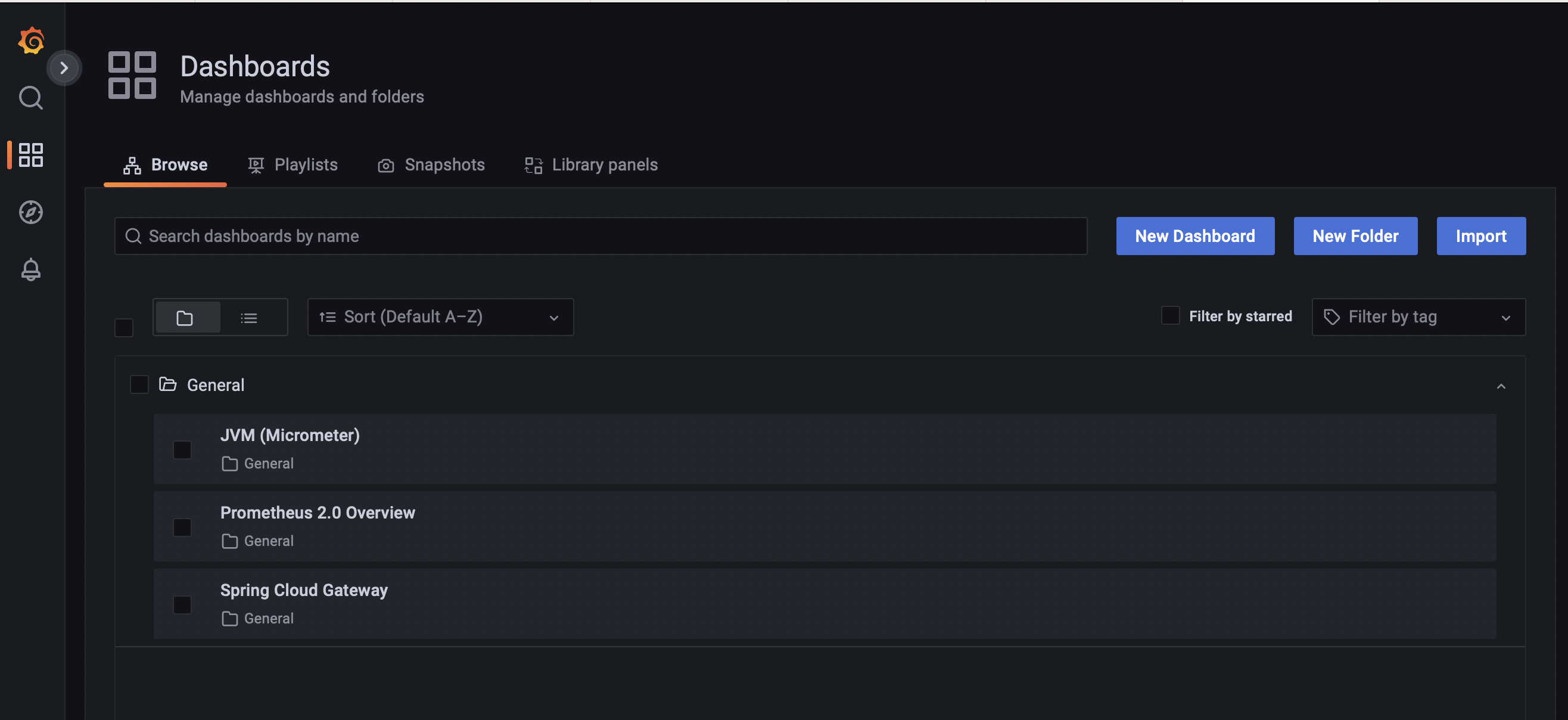The width and height of the screenshot is (1568, 720).
Task: Switch to list view icon
Action: (x=249, y=317)
